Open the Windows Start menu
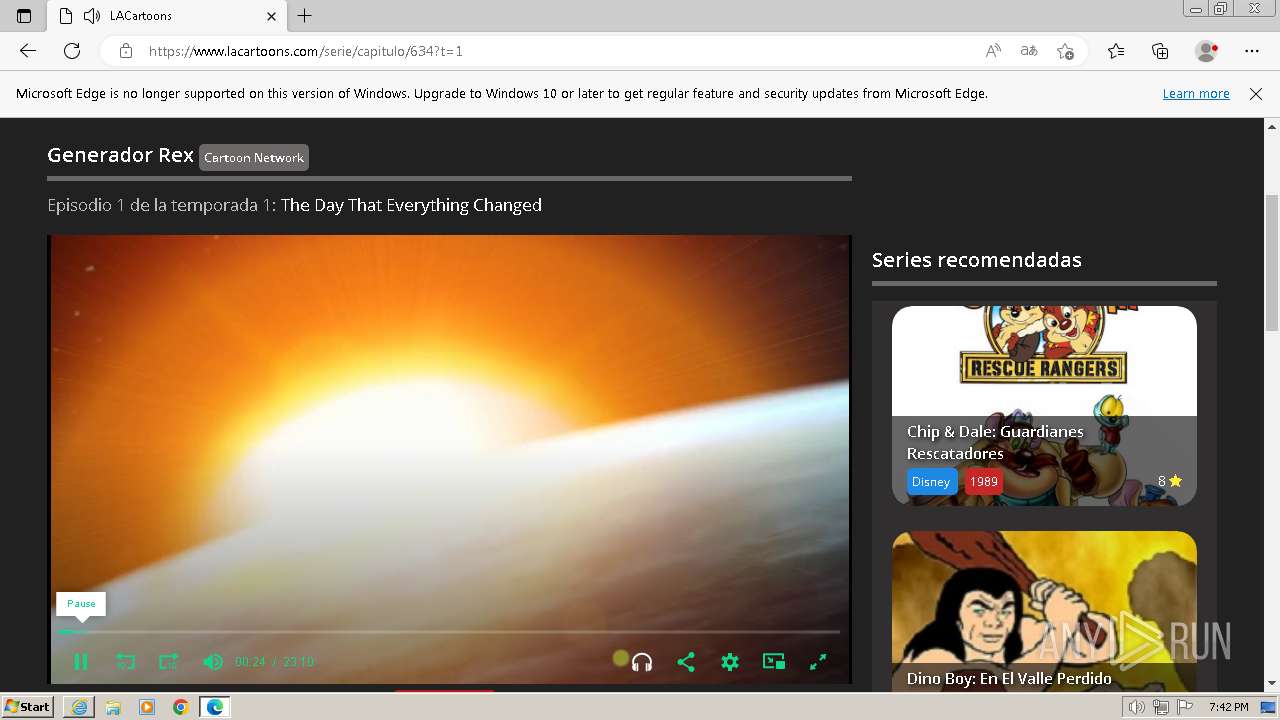 (x=28, y=707)
